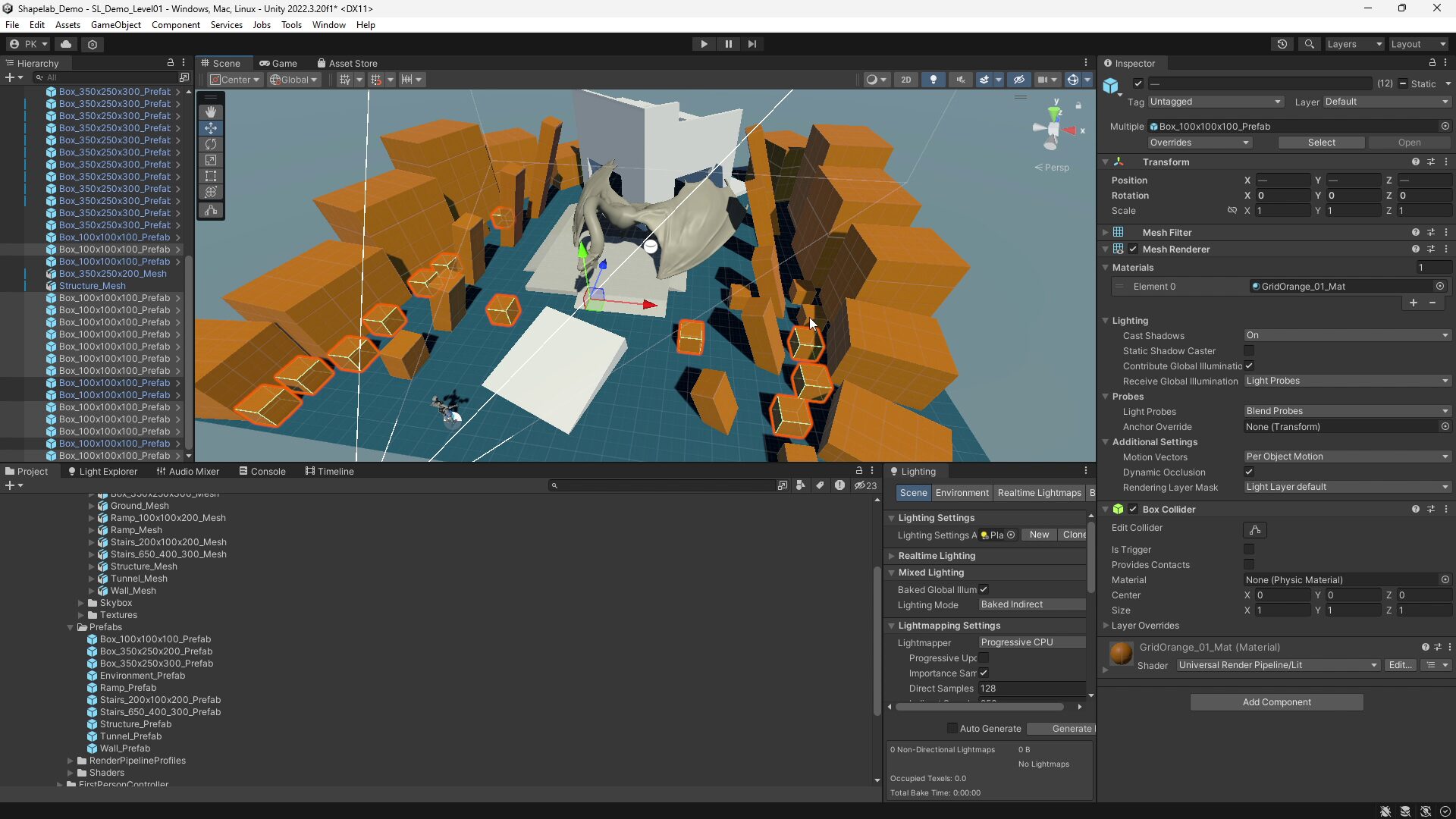
Task: Select the combined Transform tool
Action: click(211, 192)
